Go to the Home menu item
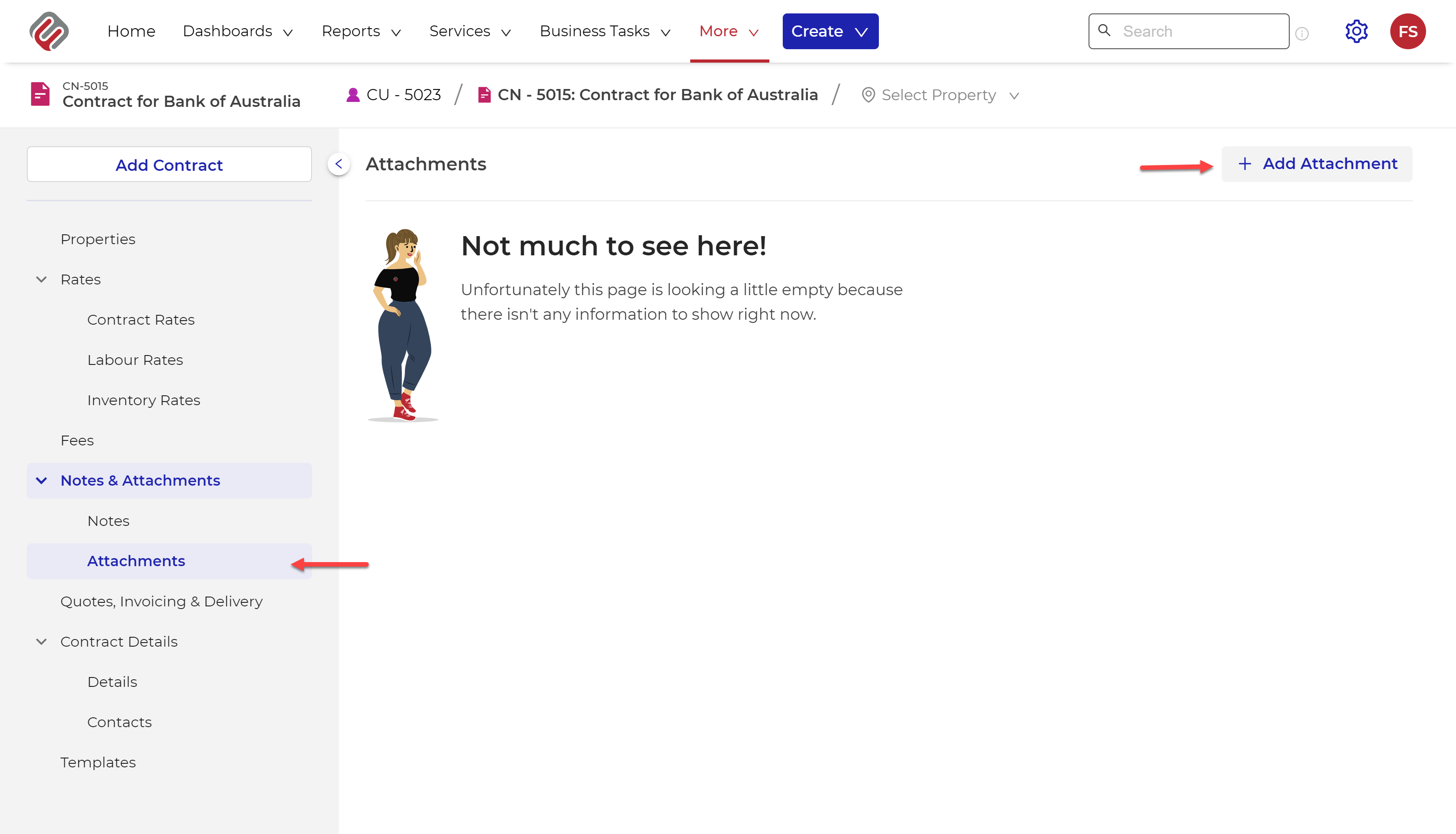The height and width of the screenshot is (834, 1456). tap(131, 31)
